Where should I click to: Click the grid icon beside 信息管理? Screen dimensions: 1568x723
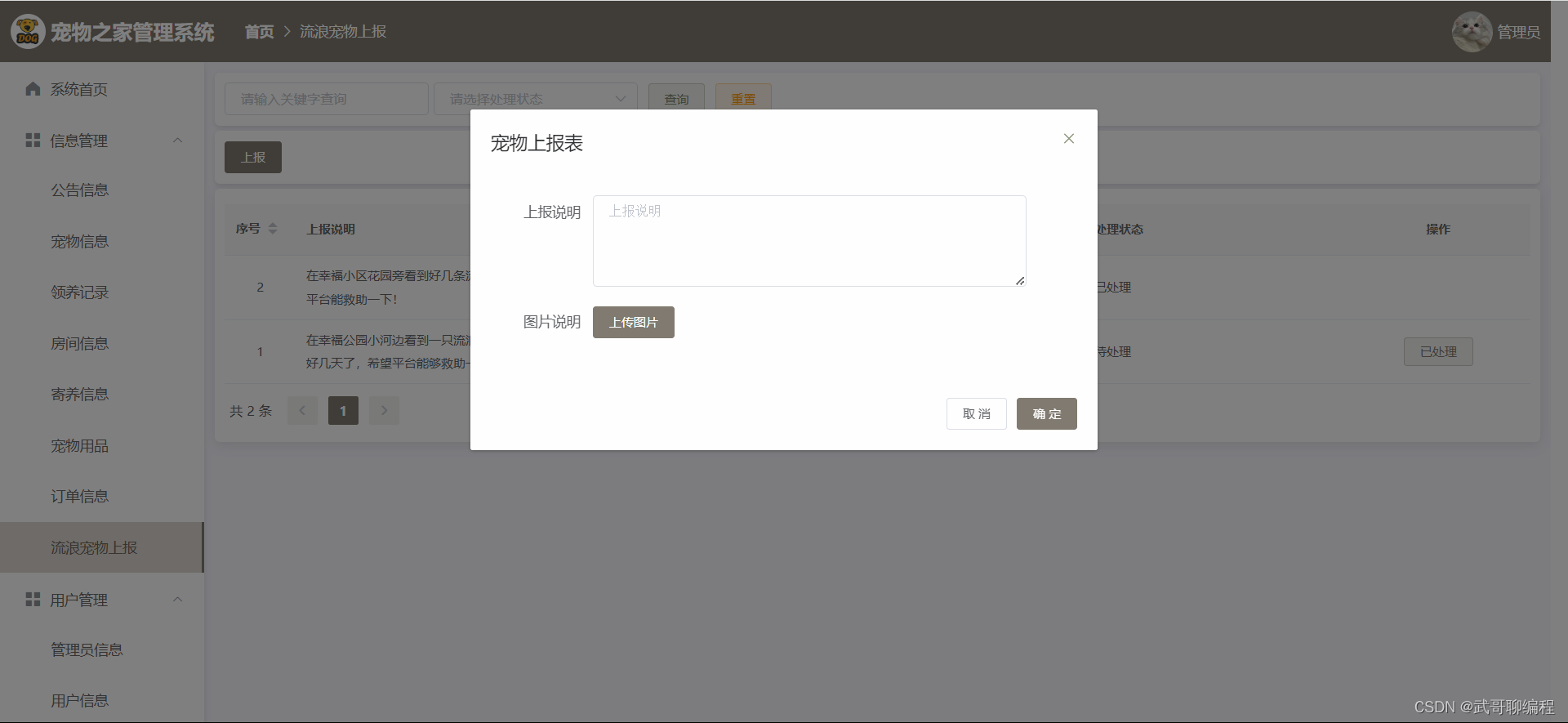33,141
